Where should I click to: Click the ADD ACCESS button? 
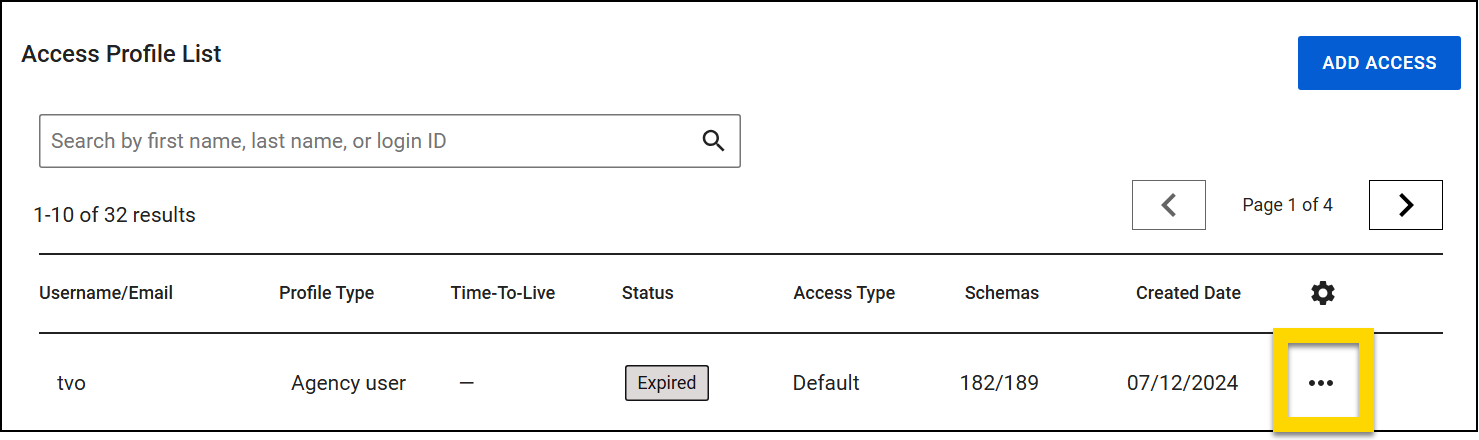coord(1379,63)
